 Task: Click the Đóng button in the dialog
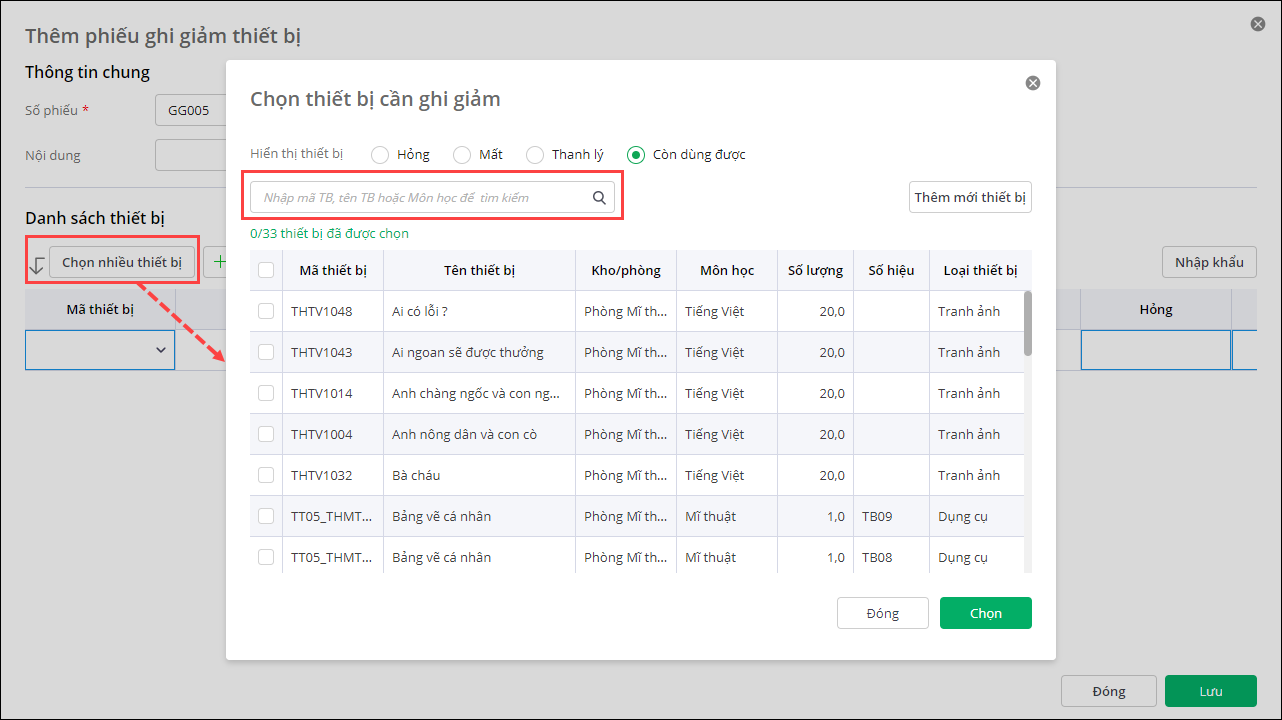[883, 613]
